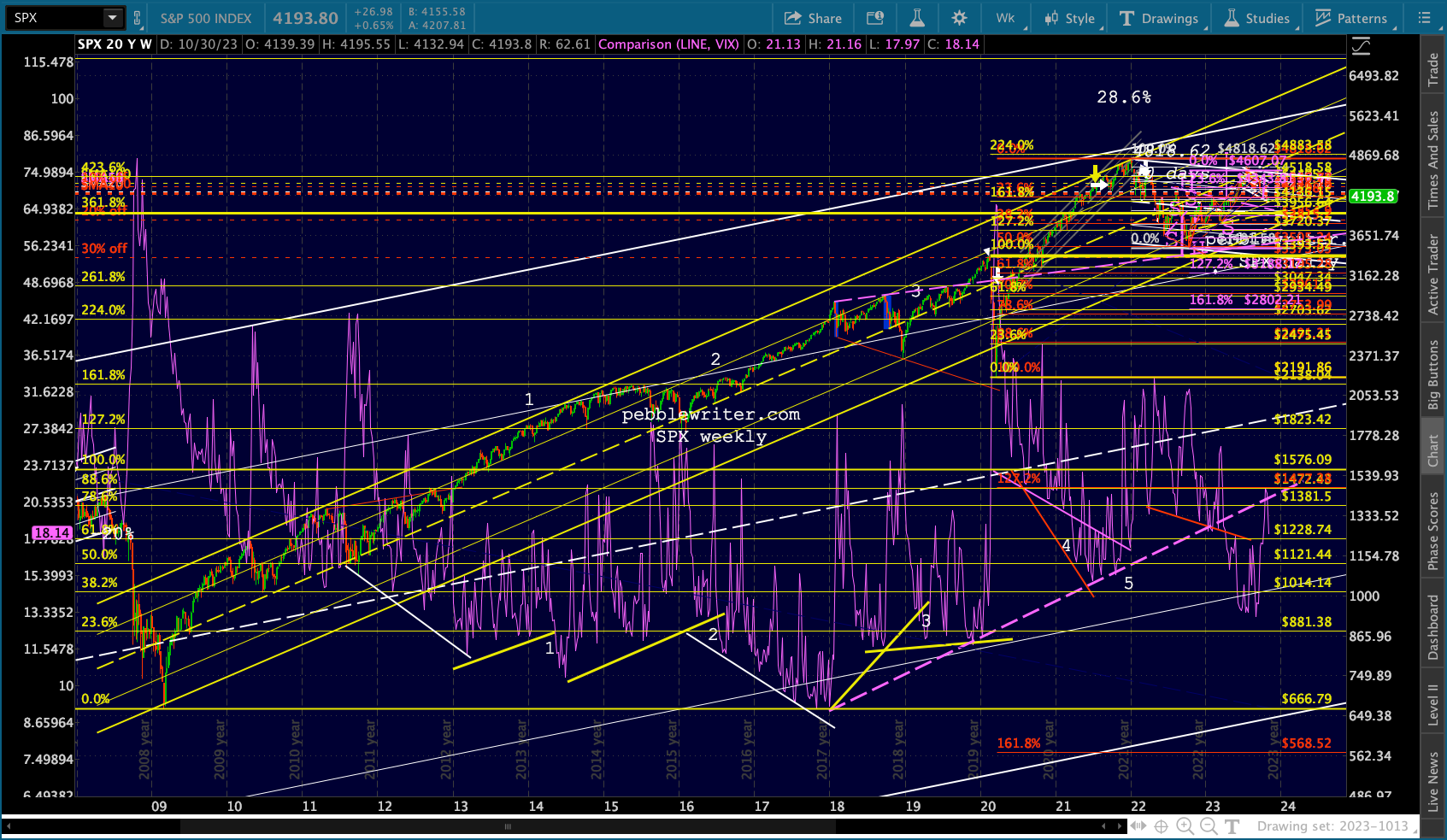This screenshot has height=840, width=1447.
Task: Open the Style dropdown menu
Action: point(1069,18)
